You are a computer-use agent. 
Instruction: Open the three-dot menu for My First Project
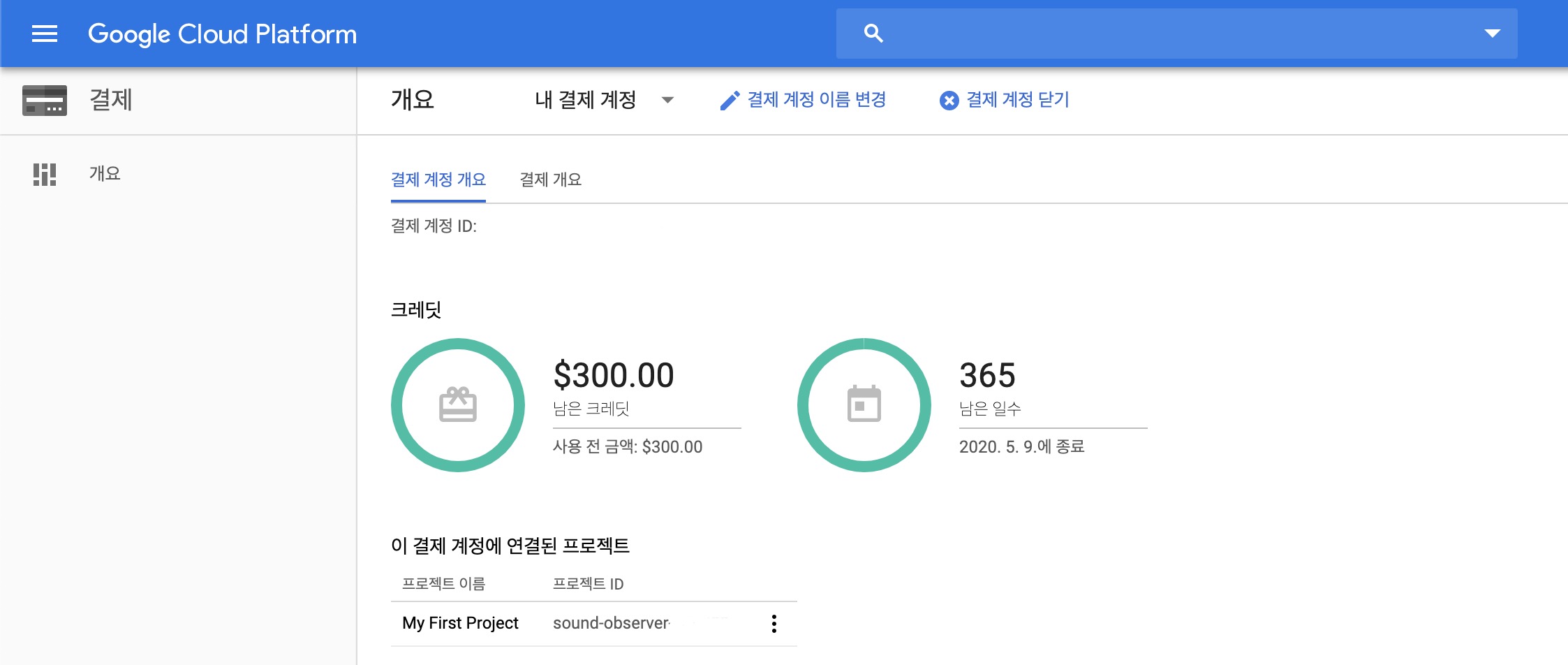coord(774,624)
